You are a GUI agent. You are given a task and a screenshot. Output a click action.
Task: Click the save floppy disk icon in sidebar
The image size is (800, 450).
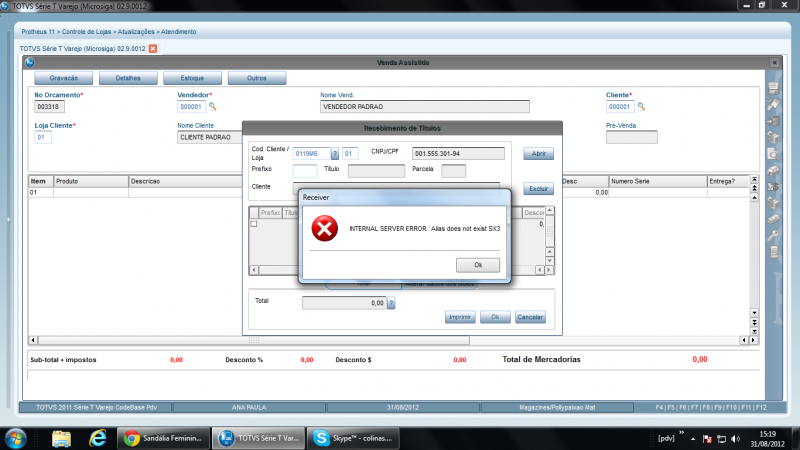773,88
